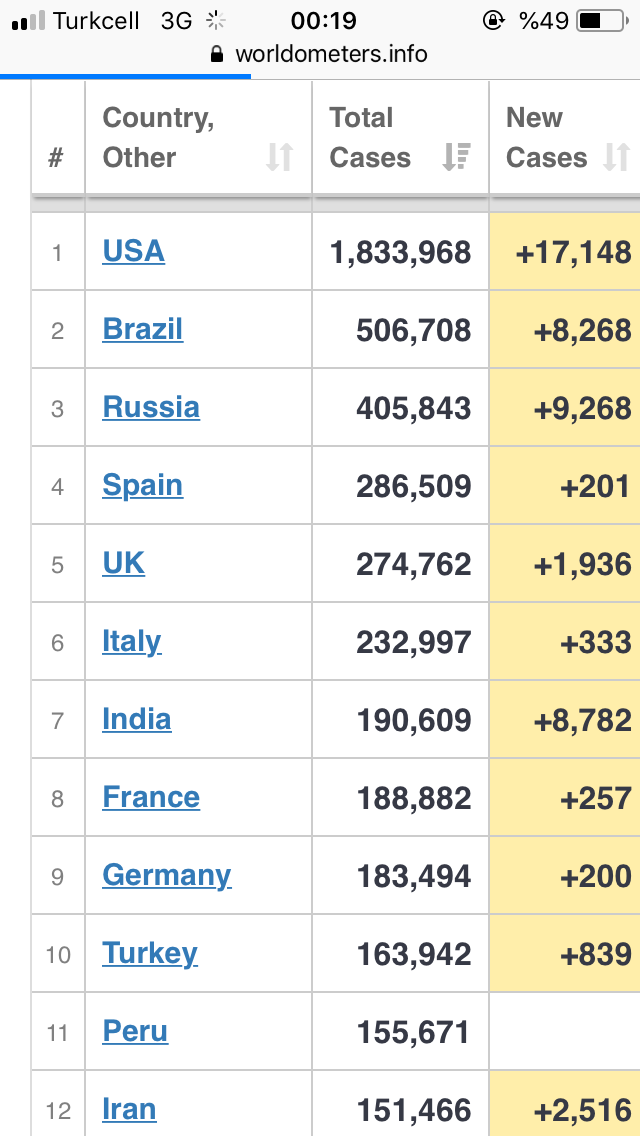Tap the battery icon in status bar
This screenshot has width=640, height=1136.
pos(602,21)
